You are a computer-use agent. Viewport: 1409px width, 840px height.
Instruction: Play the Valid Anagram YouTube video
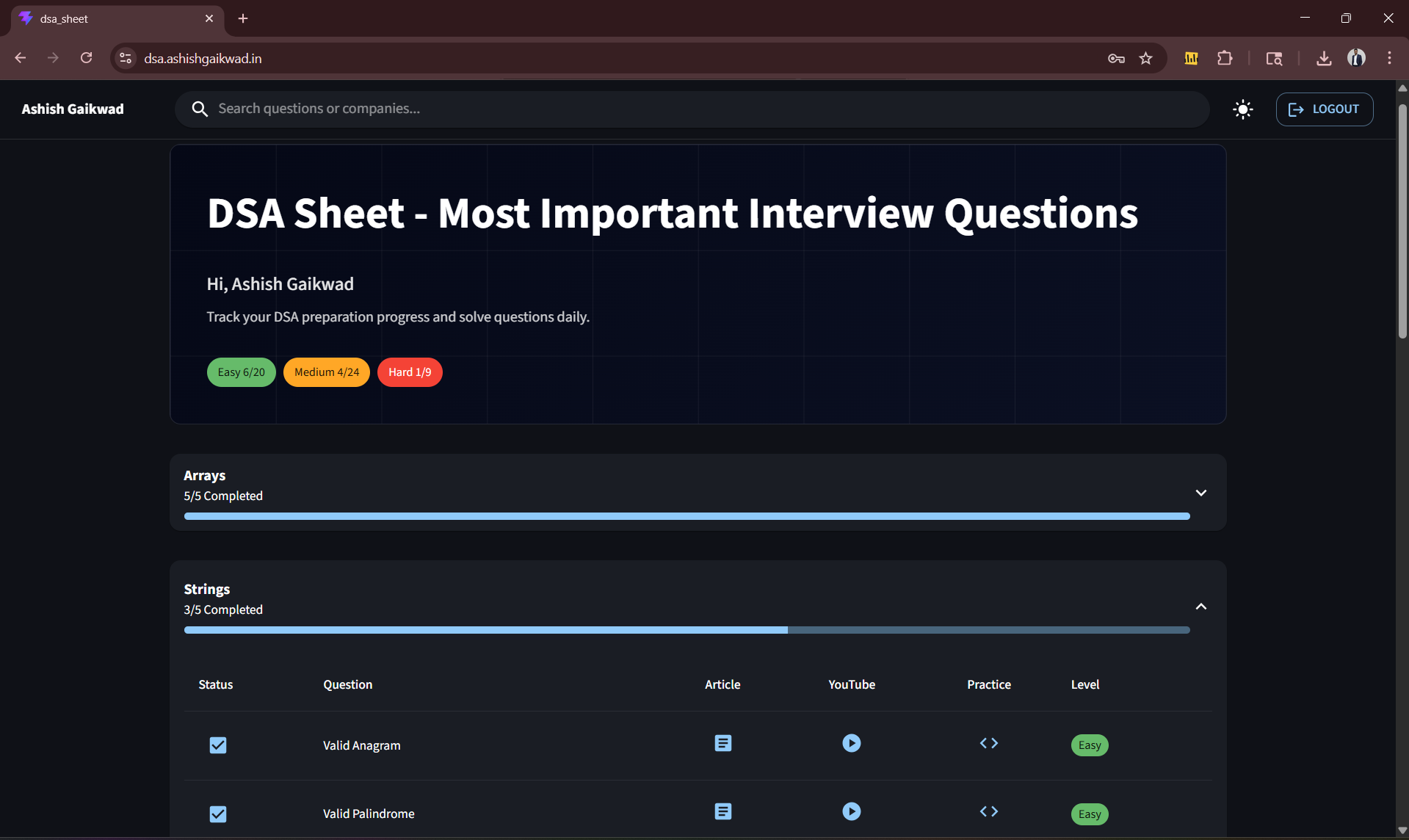coord(851,743)
